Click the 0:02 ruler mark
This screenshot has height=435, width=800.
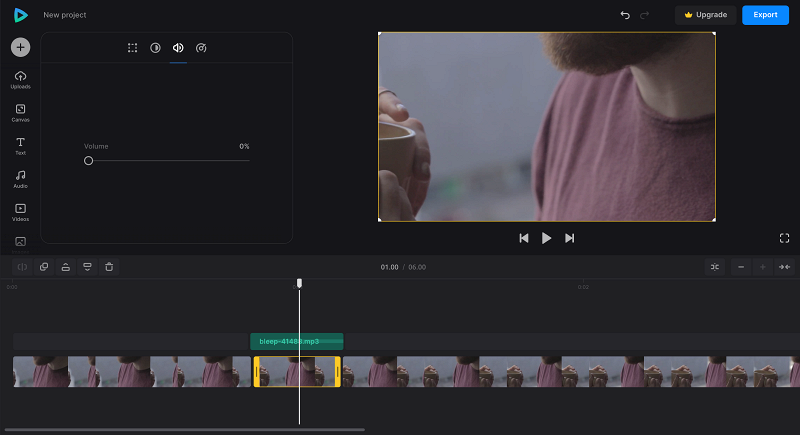[x=583, y=287]
